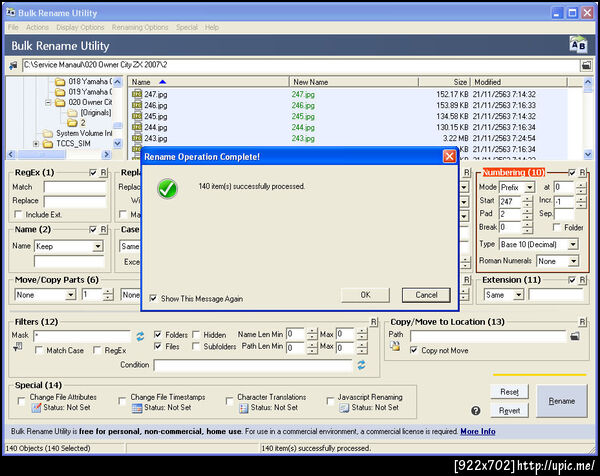Sort by the New Name column header
The image size is (600, 476).
pyautogui.click(x=354, y=82)
